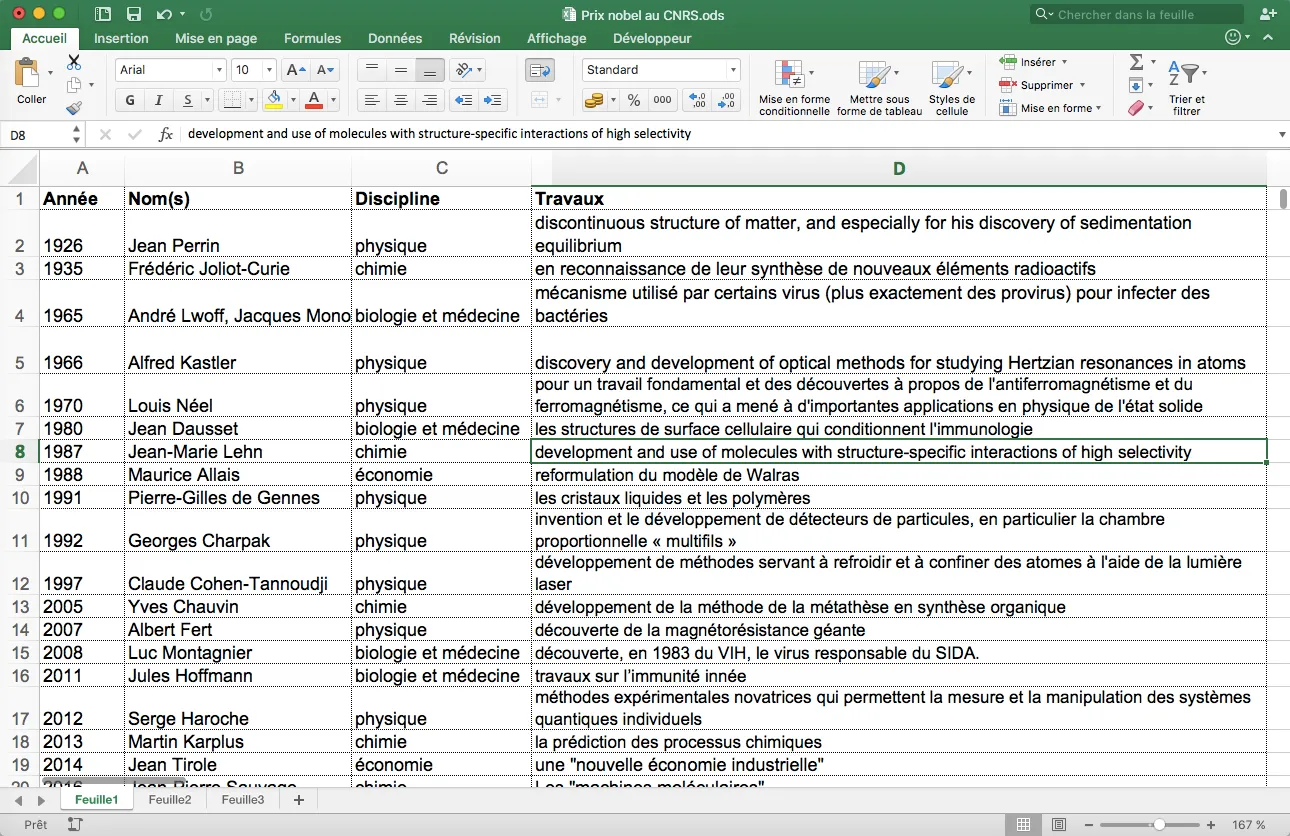
Task: Toggle wrap text button
Action: (540, 70)
